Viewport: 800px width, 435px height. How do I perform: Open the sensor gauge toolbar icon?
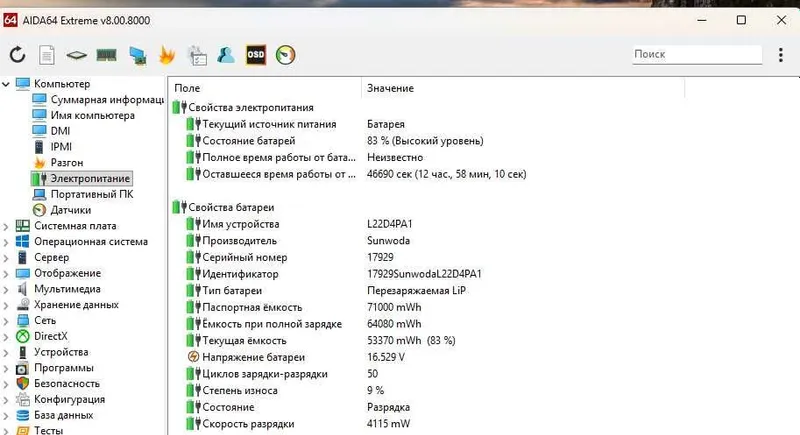coord(286,55)
